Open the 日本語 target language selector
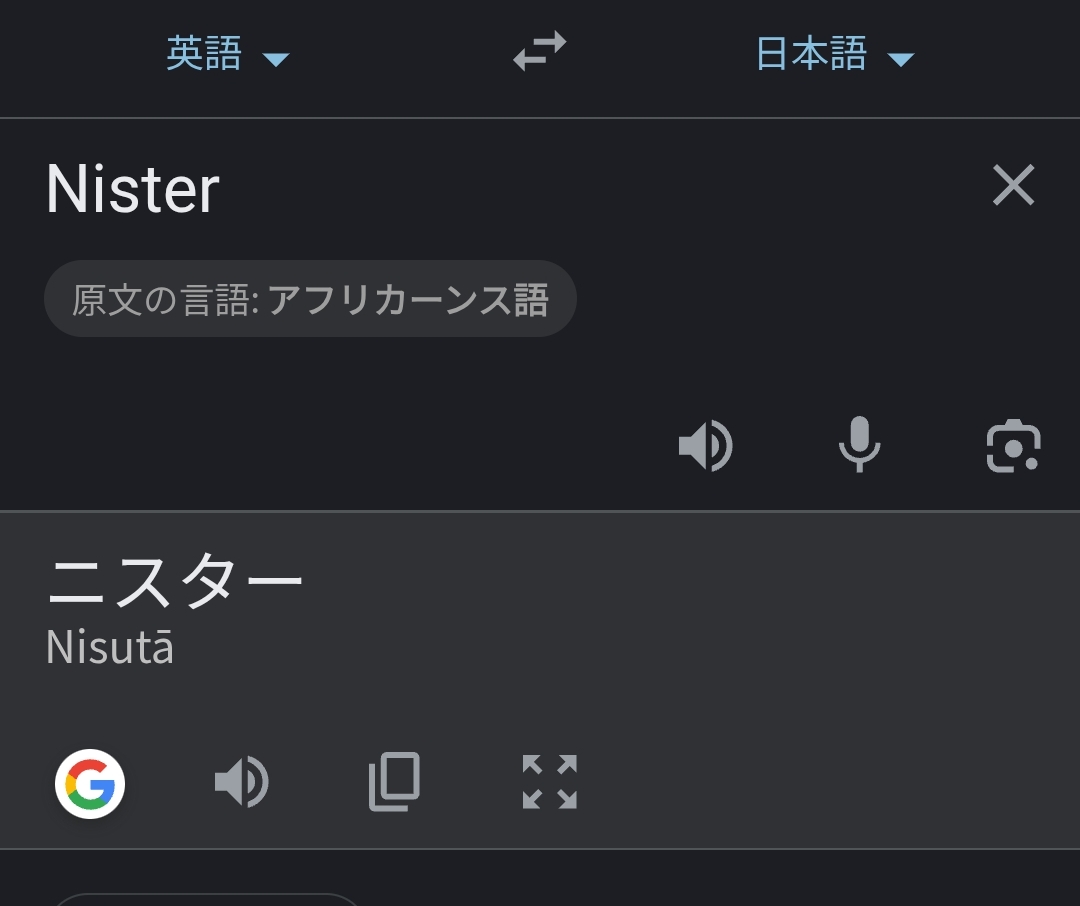Image resolution: width=1080 pixels, height=906 pixels. point(811,54)
